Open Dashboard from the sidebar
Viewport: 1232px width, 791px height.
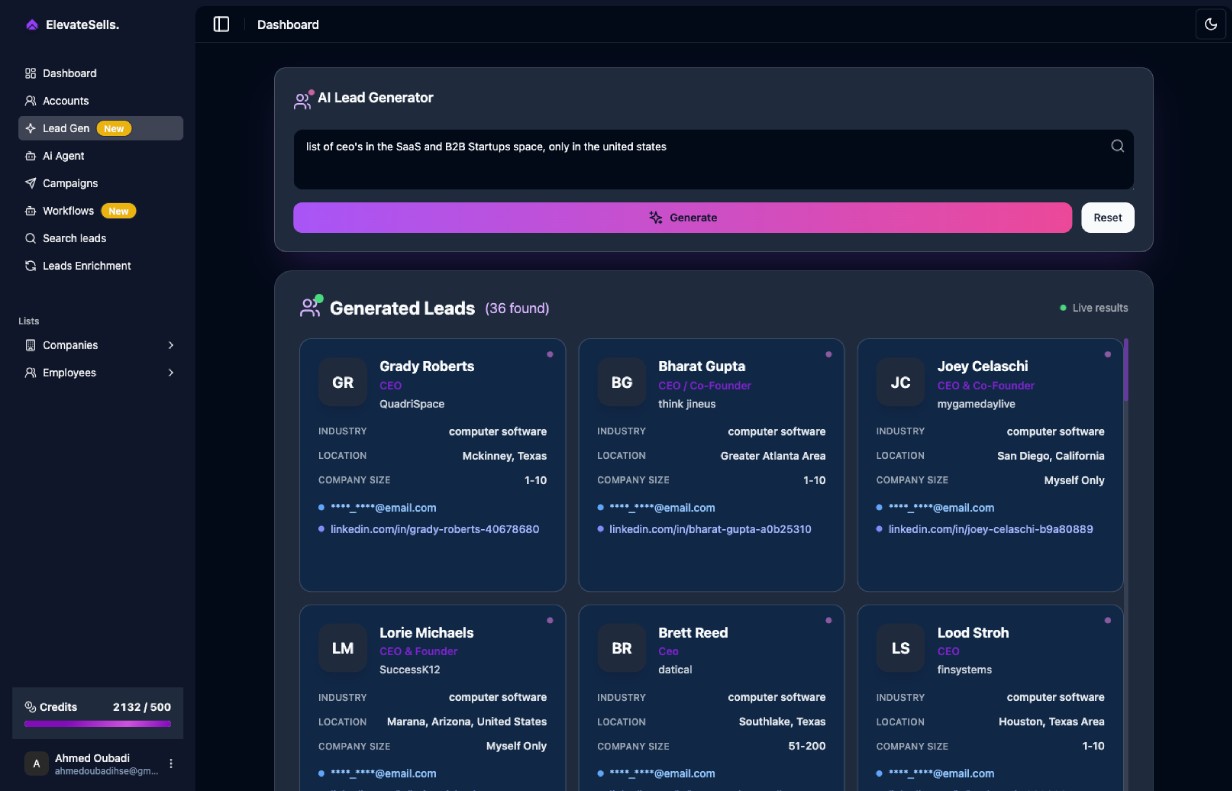pos(69,73)
